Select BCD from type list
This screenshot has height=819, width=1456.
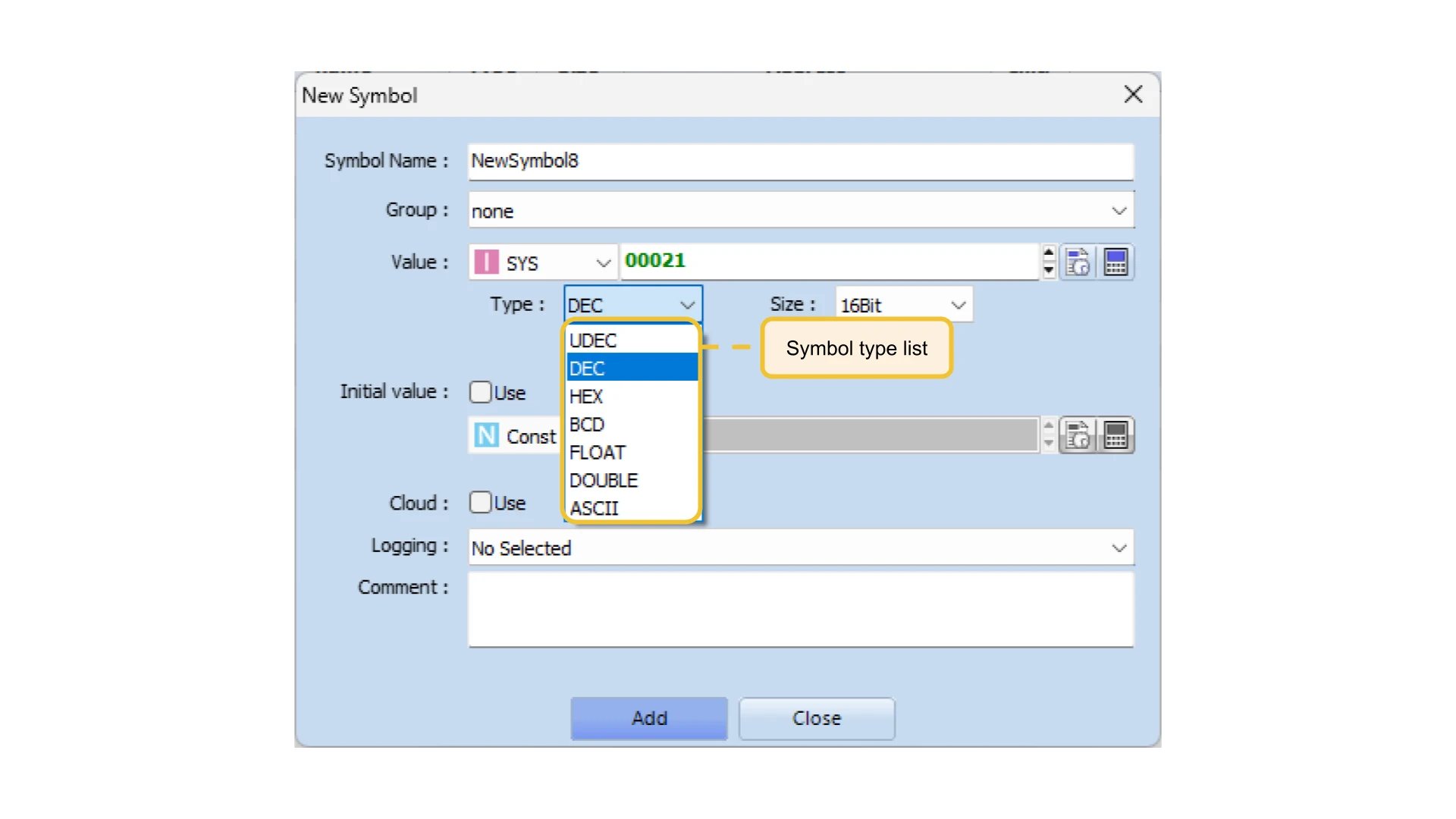pos(632,425)
